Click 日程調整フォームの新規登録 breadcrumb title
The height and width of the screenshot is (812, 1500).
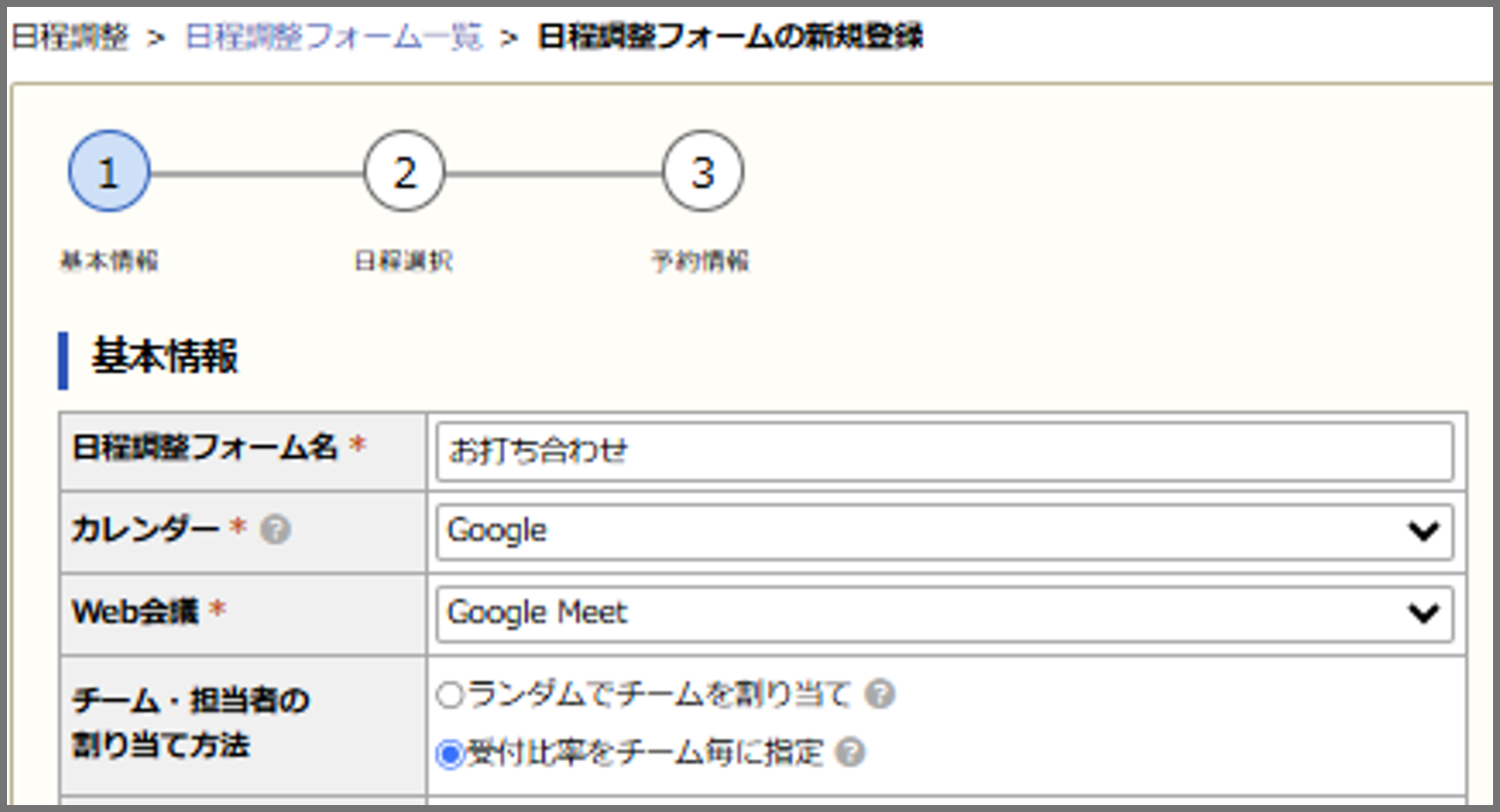pos(731,37)
